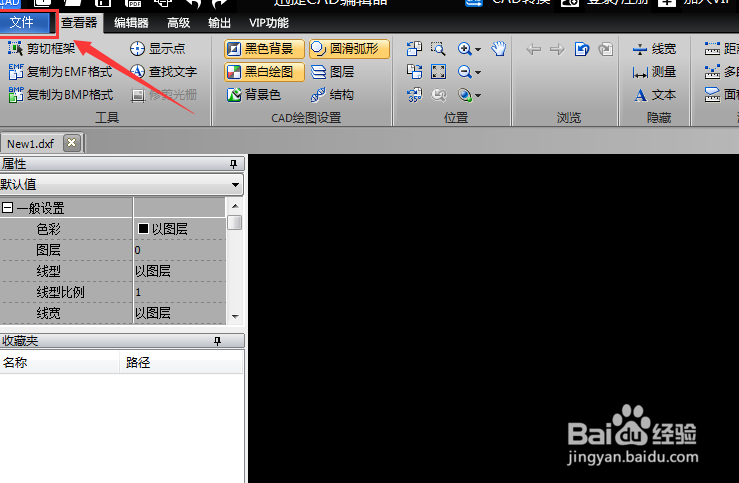Pin the 属性 properties panel

pos(233,164)
